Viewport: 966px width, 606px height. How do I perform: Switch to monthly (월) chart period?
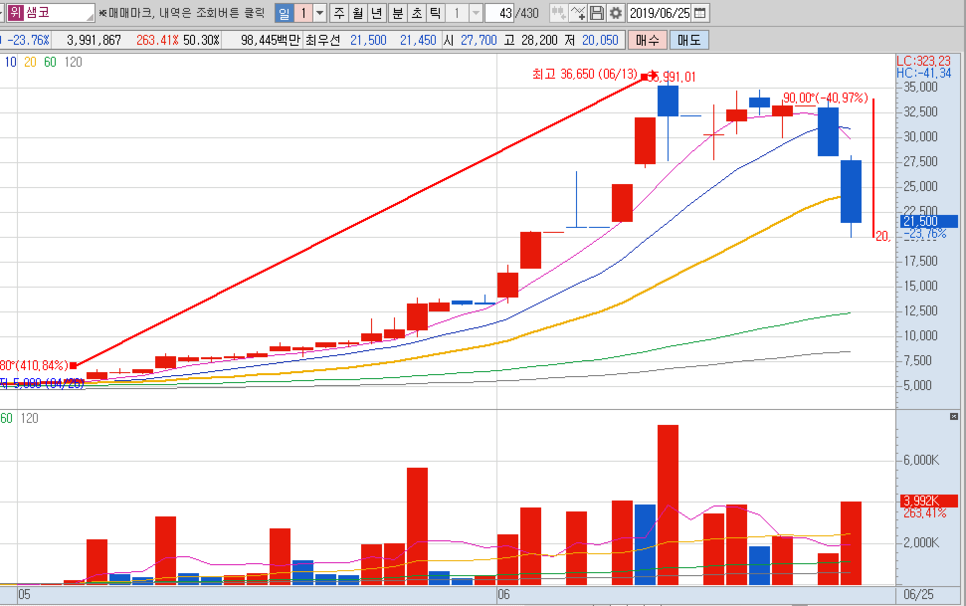point(358,13)
